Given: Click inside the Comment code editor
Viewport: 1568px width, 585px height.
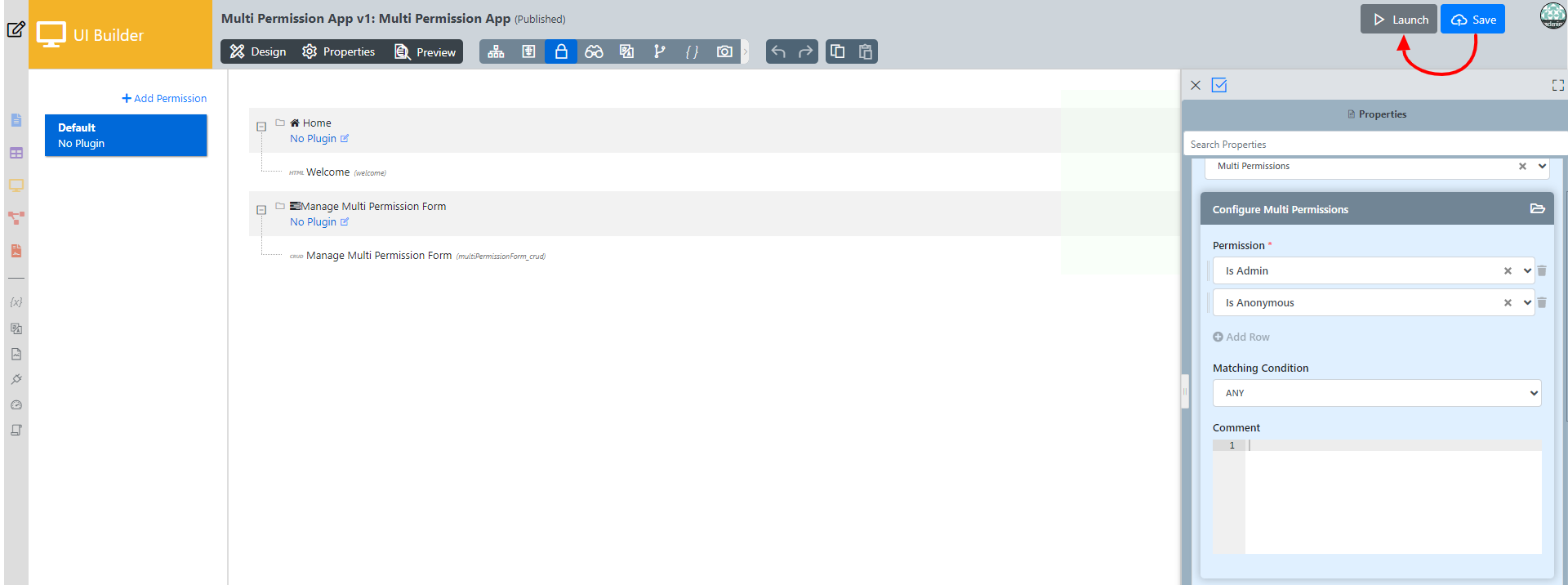Looking at the screenshot, I should point(1392,497).
